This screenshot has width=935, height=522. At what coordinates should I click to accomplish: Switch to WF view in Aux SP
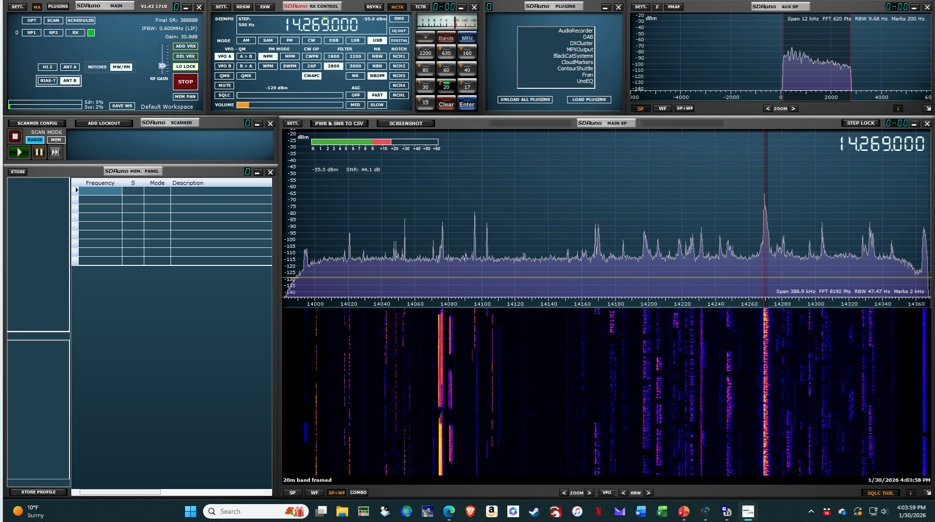coord(663,108)
